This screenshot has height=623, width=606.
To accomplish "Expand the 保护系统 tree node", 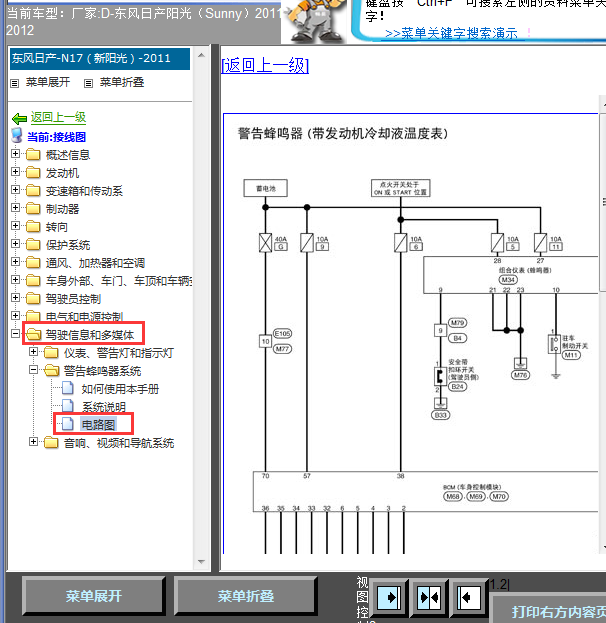I will pos(15,244).
